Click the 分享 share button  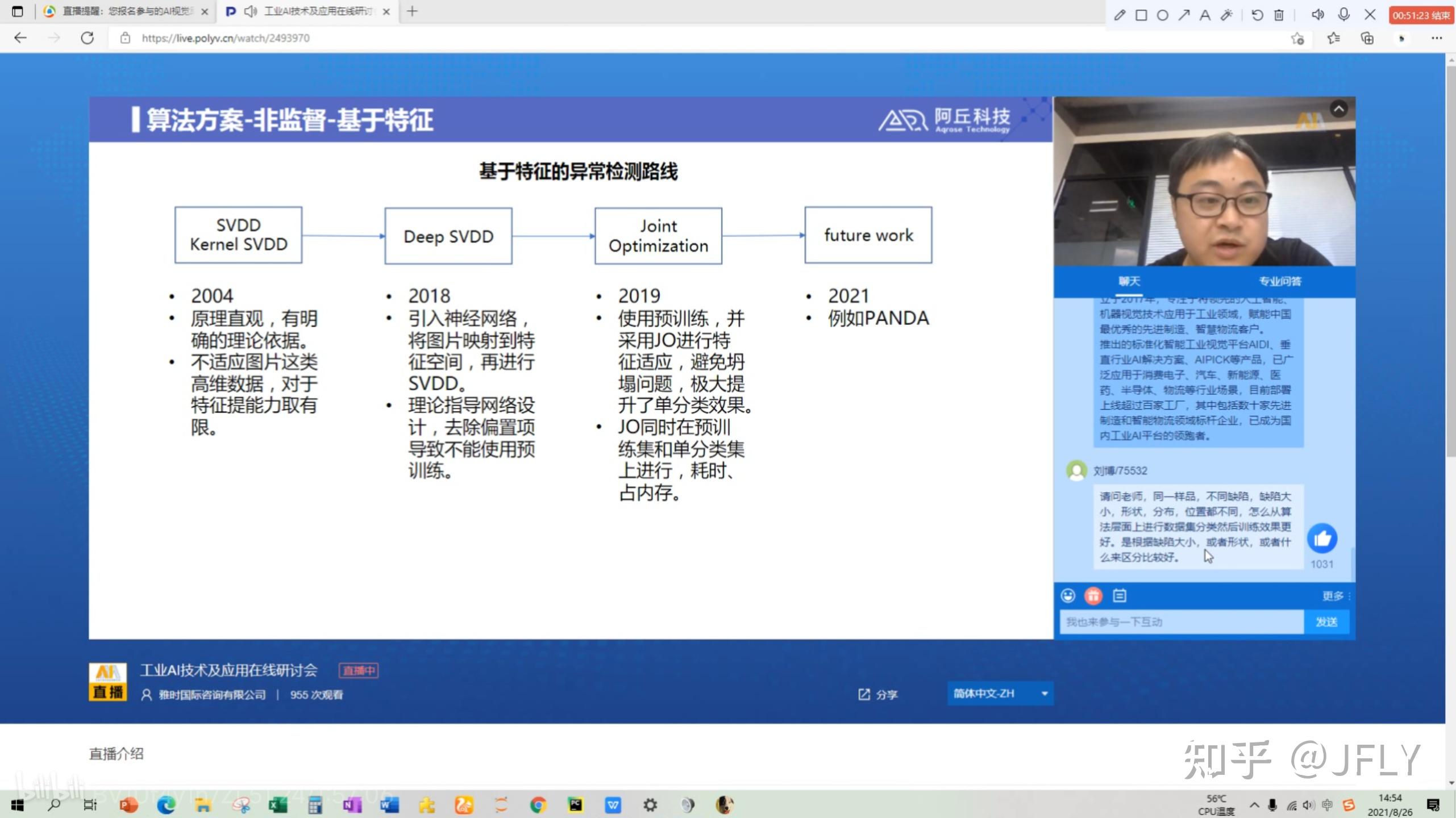point(878,694)
